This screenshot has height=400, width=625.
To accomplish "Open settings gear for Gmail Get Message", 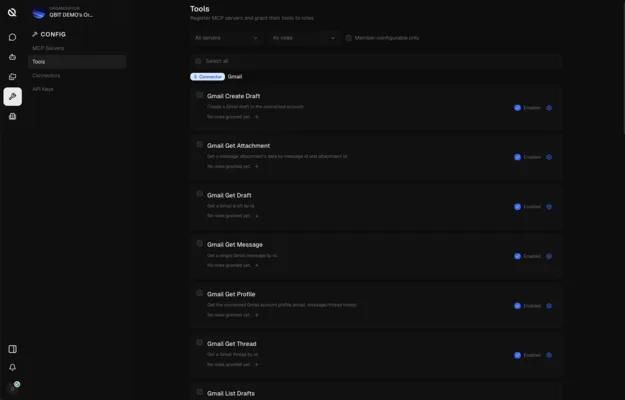I will [549, 256].
